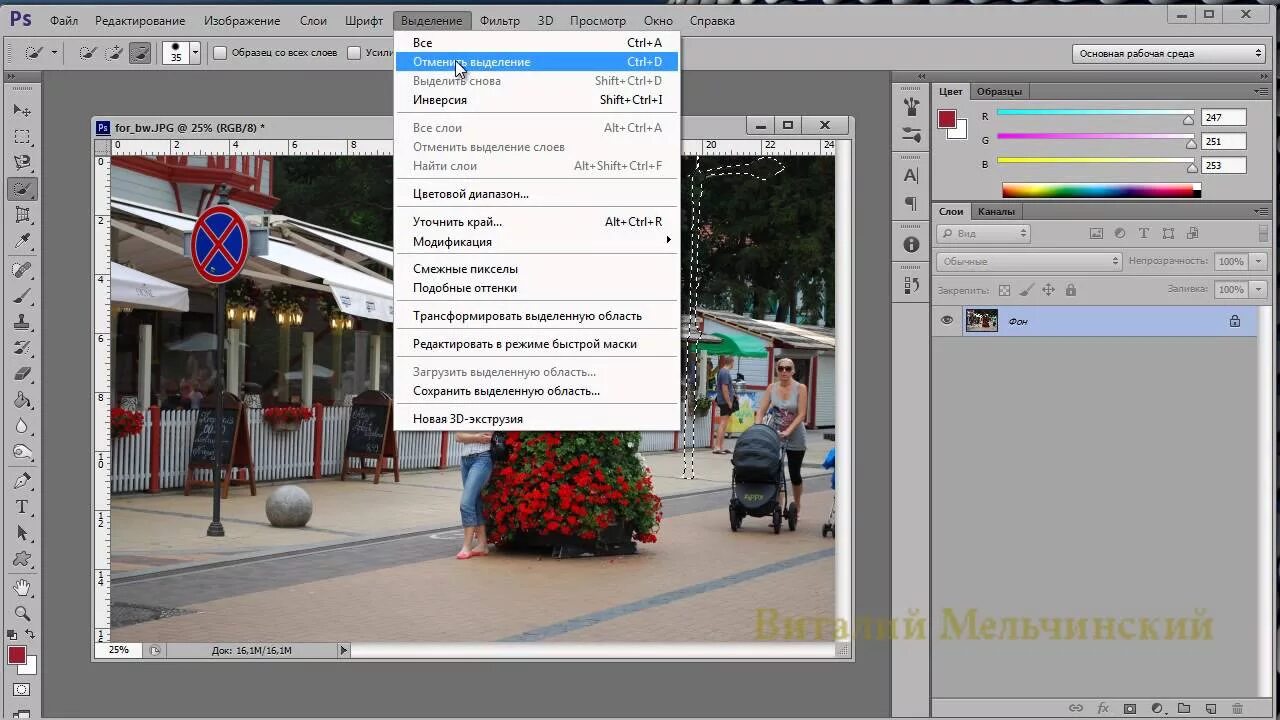
Task: Select the Pen tool
Action: [x=22, y=481]
